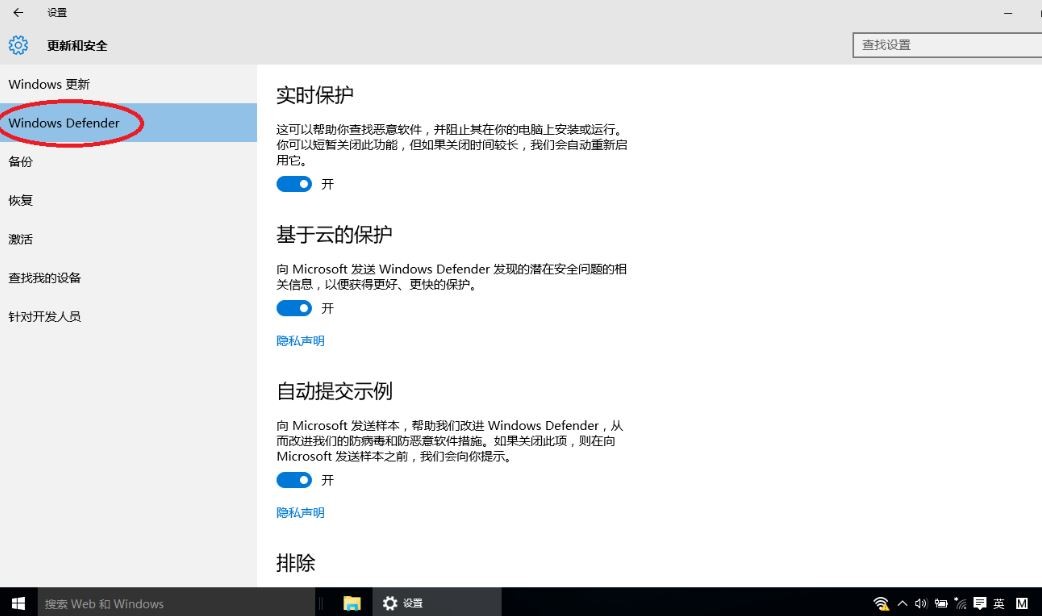
Task: Open 隐私声明 link under 自动提交示例
Action: [300, 512]
